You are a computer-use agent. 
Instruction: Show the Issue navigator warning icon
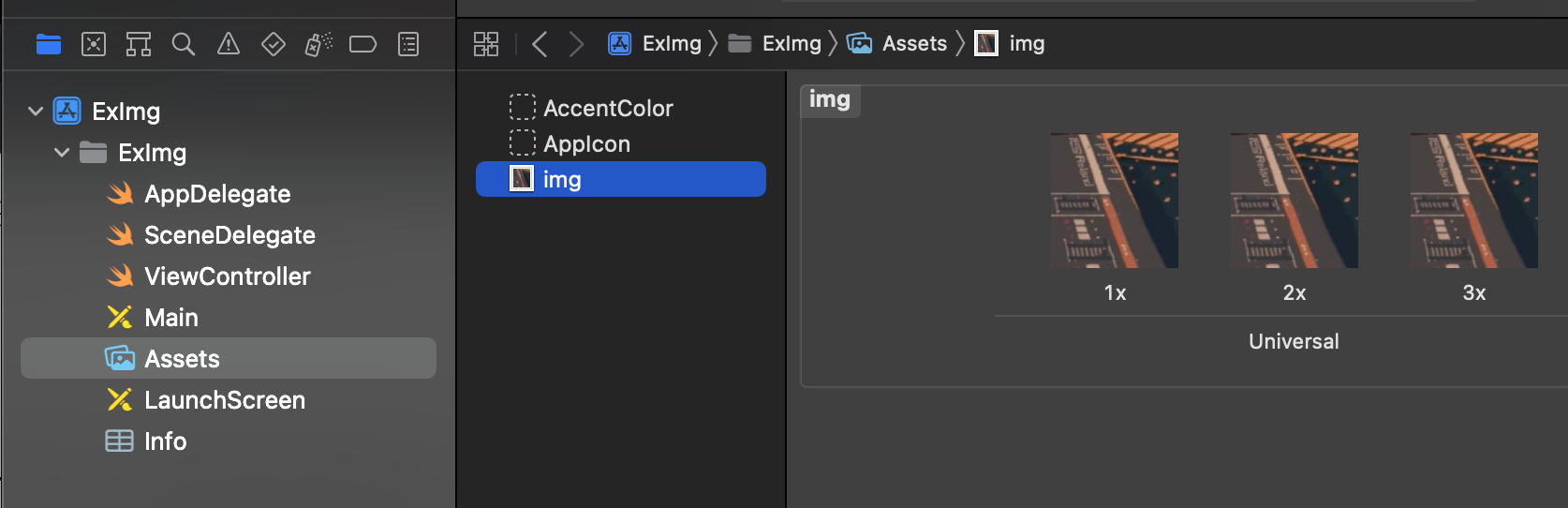pyautogui.click(x=229, y=44)
